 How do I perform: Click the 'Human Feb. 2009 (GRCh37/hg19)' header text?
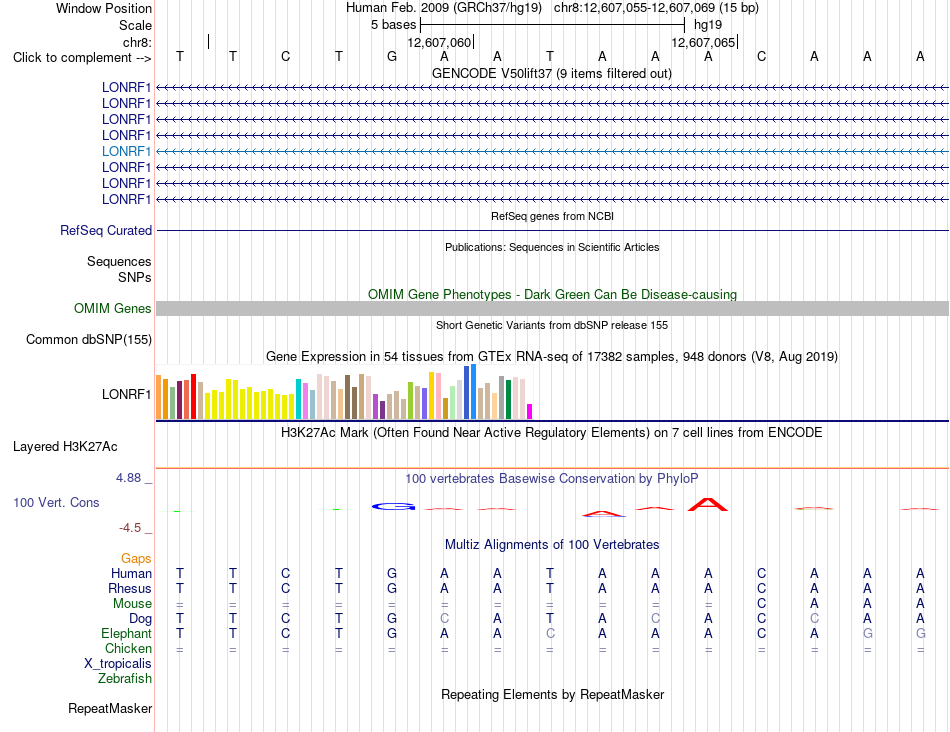[x=445, y=8]
